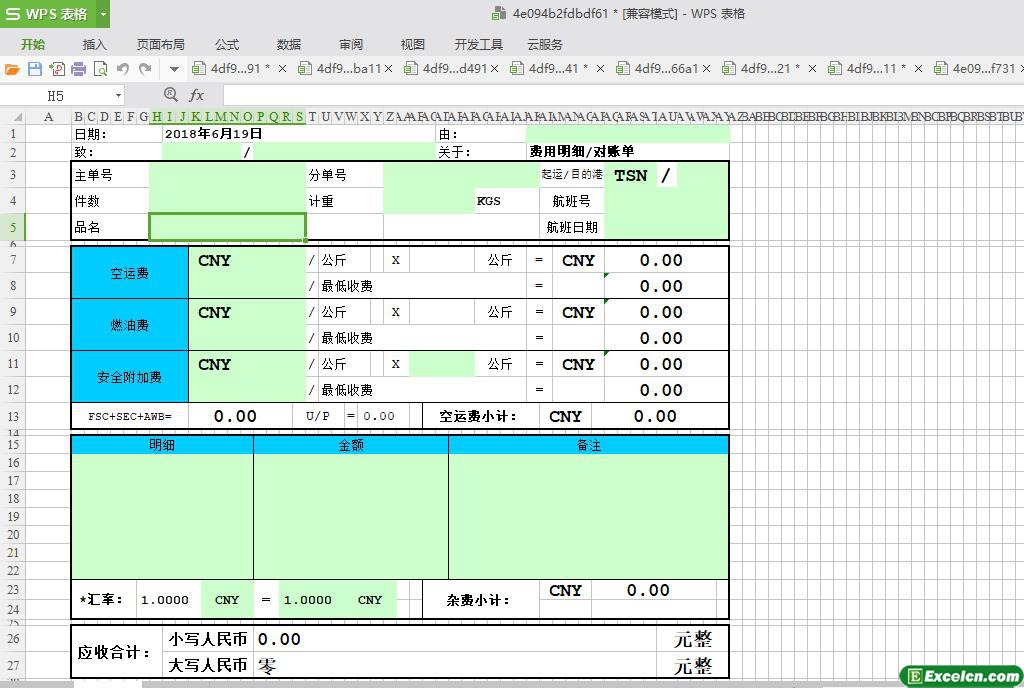Click the Open folder icon in toolbar
The image size is (1024, 688).
(12, 69)
